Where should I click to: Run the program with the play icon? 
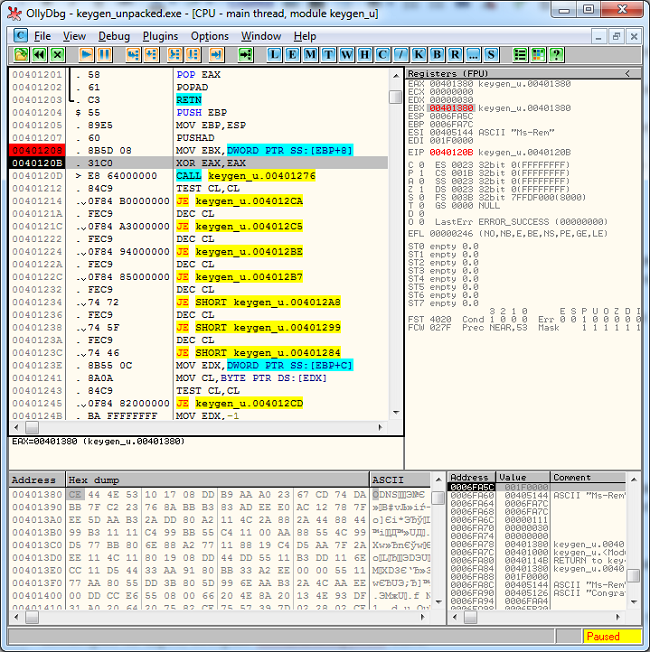86,54
